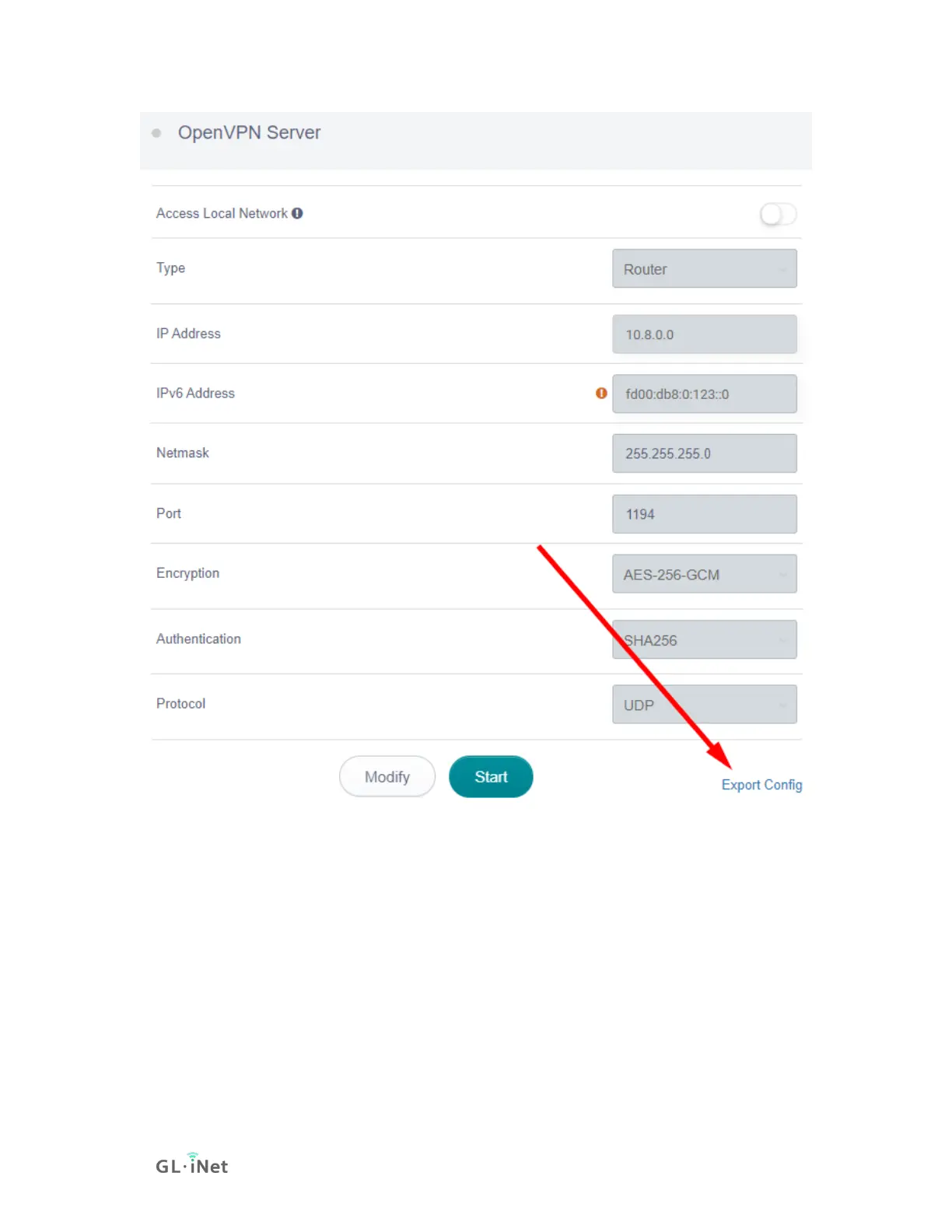Click the Netmask field 255.255.255.0

click(x=705, y=453)
